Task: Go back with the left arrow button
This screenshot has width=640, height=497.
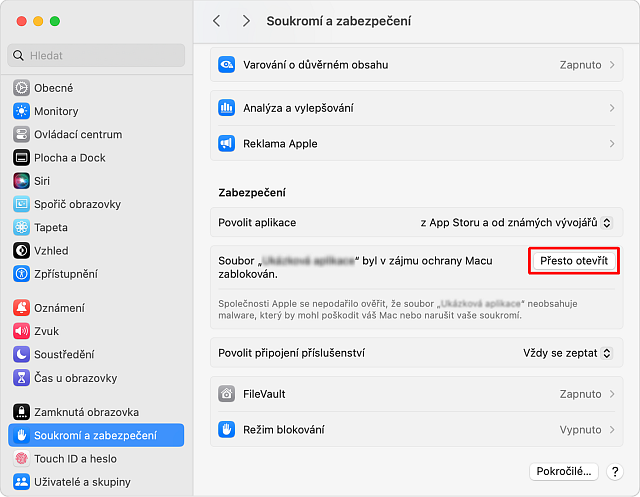Action: [217, 21]
